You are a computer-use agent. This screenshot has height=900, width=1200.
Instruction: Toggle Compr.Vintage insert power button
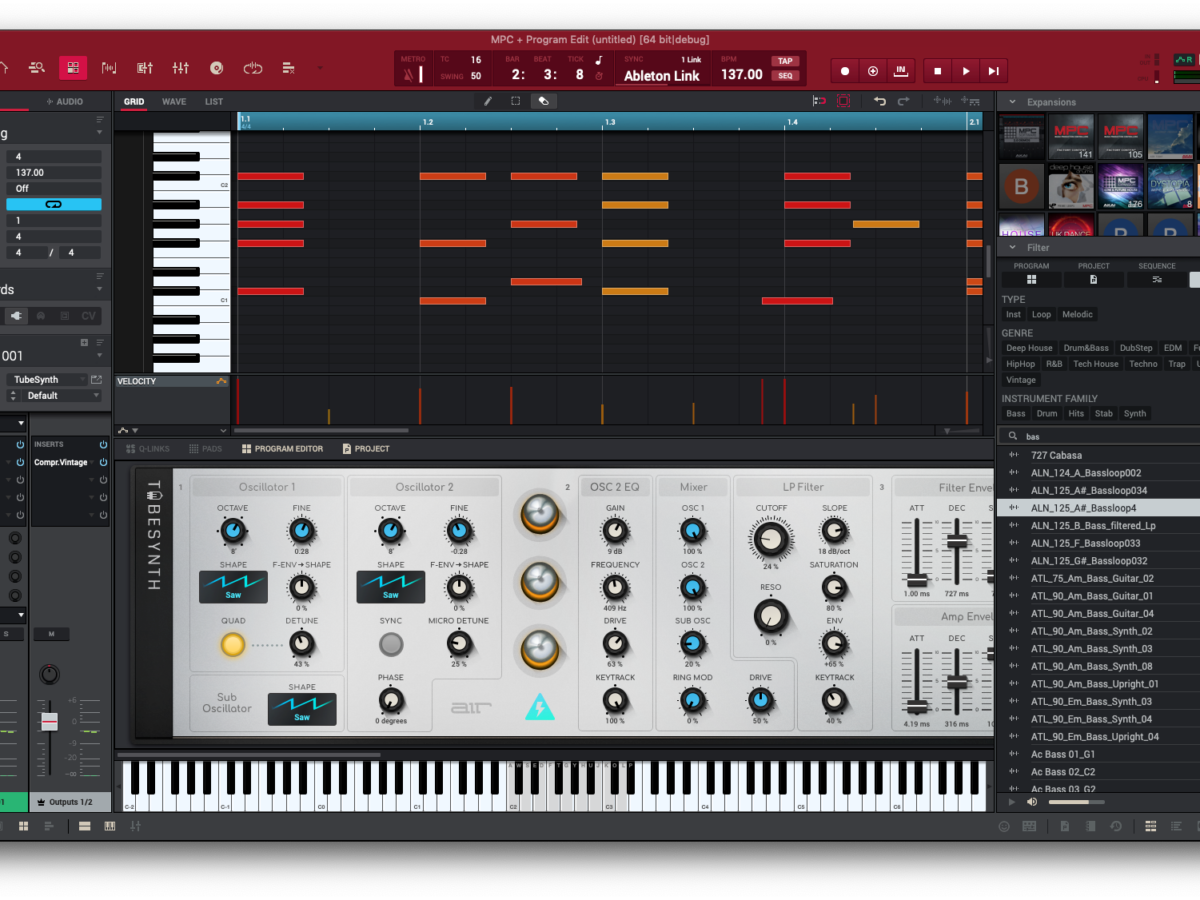pyautogui.click(x=103, y=462)
